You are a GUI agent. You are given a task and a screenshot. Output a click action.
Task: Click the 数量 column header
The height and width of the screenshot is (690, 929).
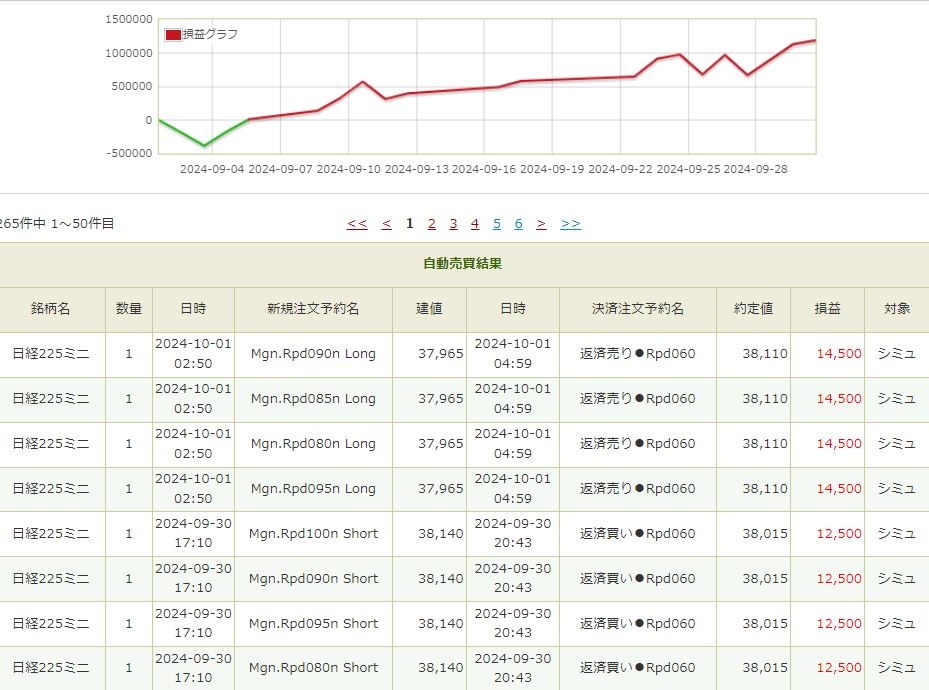click(129, 309)
